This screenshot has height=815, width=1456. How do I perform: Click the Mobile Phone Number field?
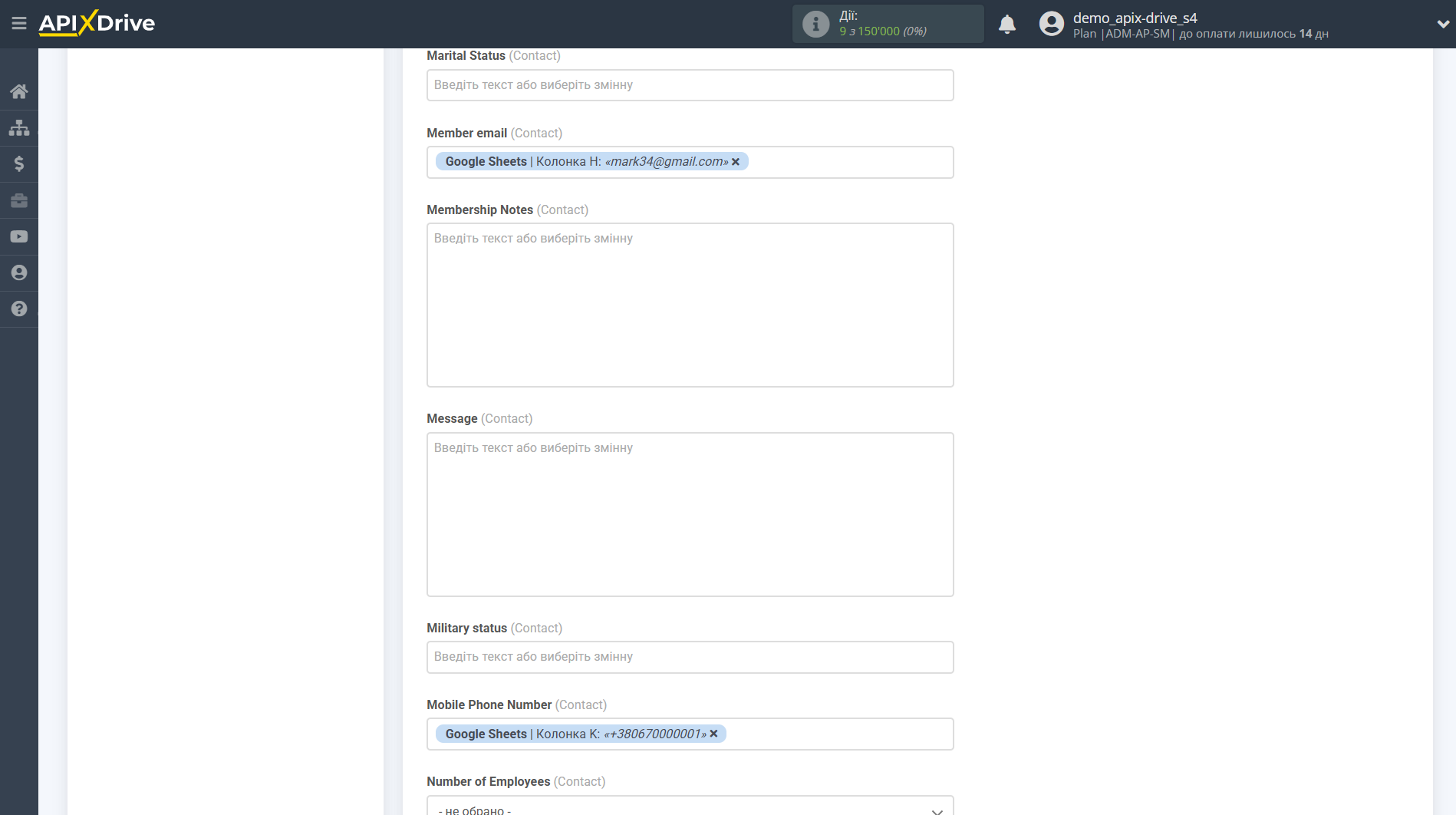tap(690, 734)
